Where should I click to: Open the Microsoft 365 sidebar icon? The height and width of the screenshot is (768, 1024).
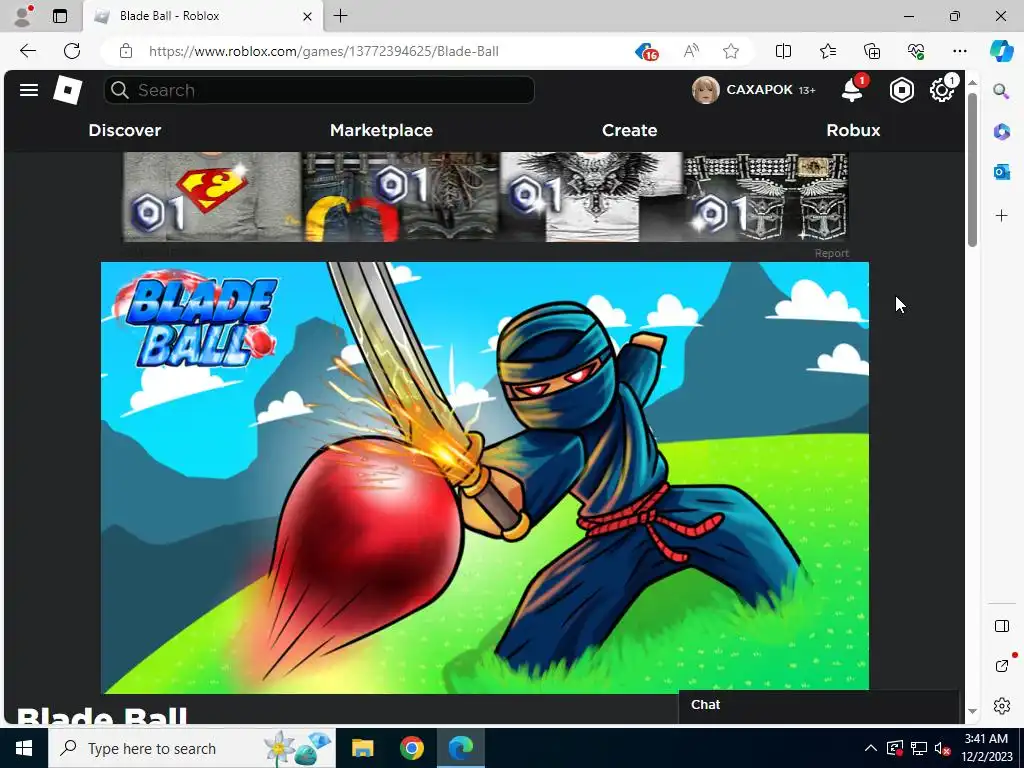(x=1002, y=131)
